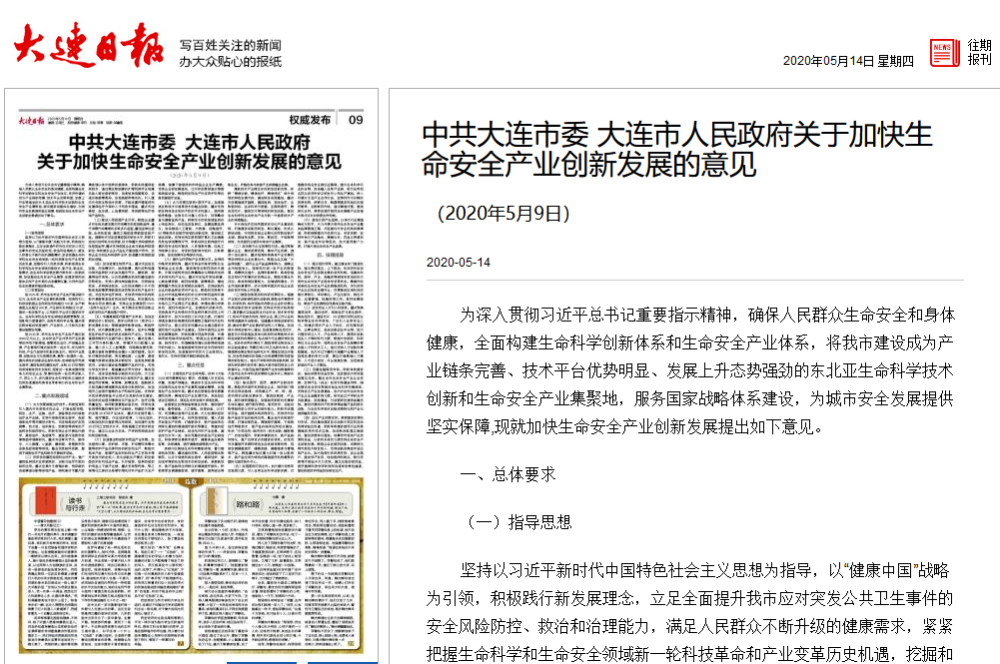This screenshot has width=1000, height=664.
Task: Click page number 09 in the page preview
Action: pyautogui.click(x=355, y=120)
